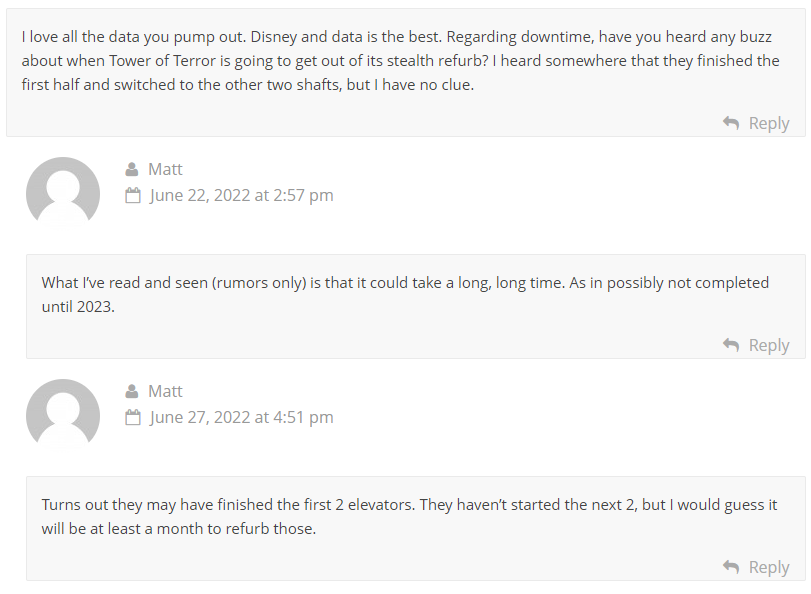Click Matt's avatar on June 22 comment
The image size is (811, 594).
[x=63, y=192]
